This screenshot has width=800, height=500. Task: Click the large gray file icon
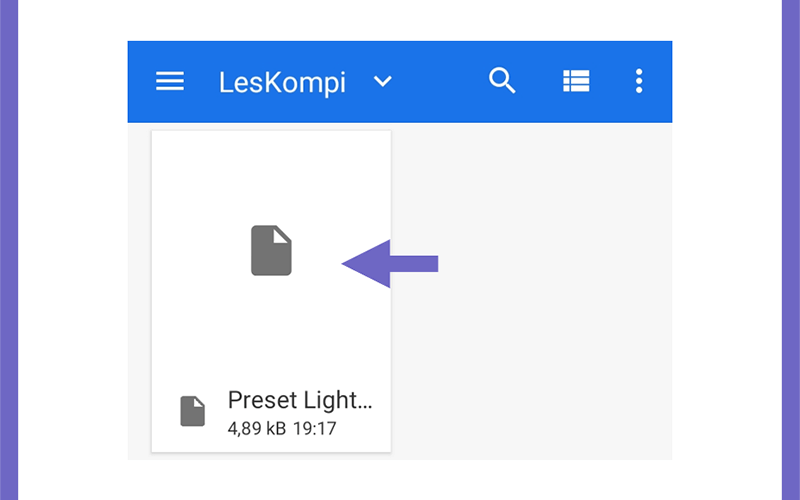271,251
